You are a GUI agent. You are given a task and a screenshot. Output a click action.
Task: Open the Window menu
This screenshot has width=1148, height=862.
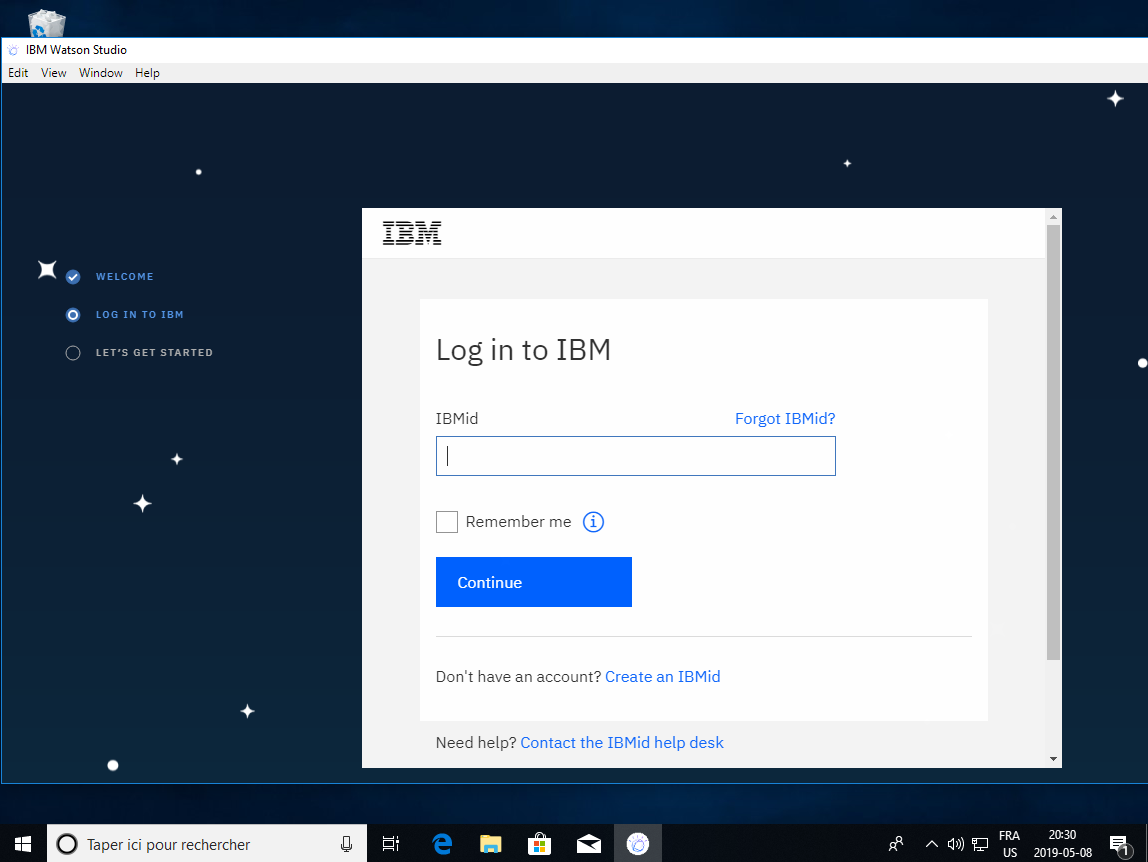click(x=101, y=73)
